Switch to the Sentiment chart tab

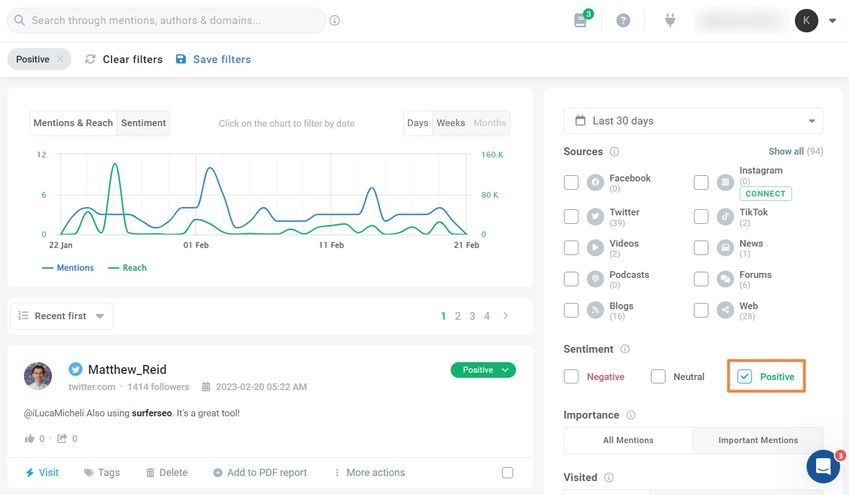[143, 123]
